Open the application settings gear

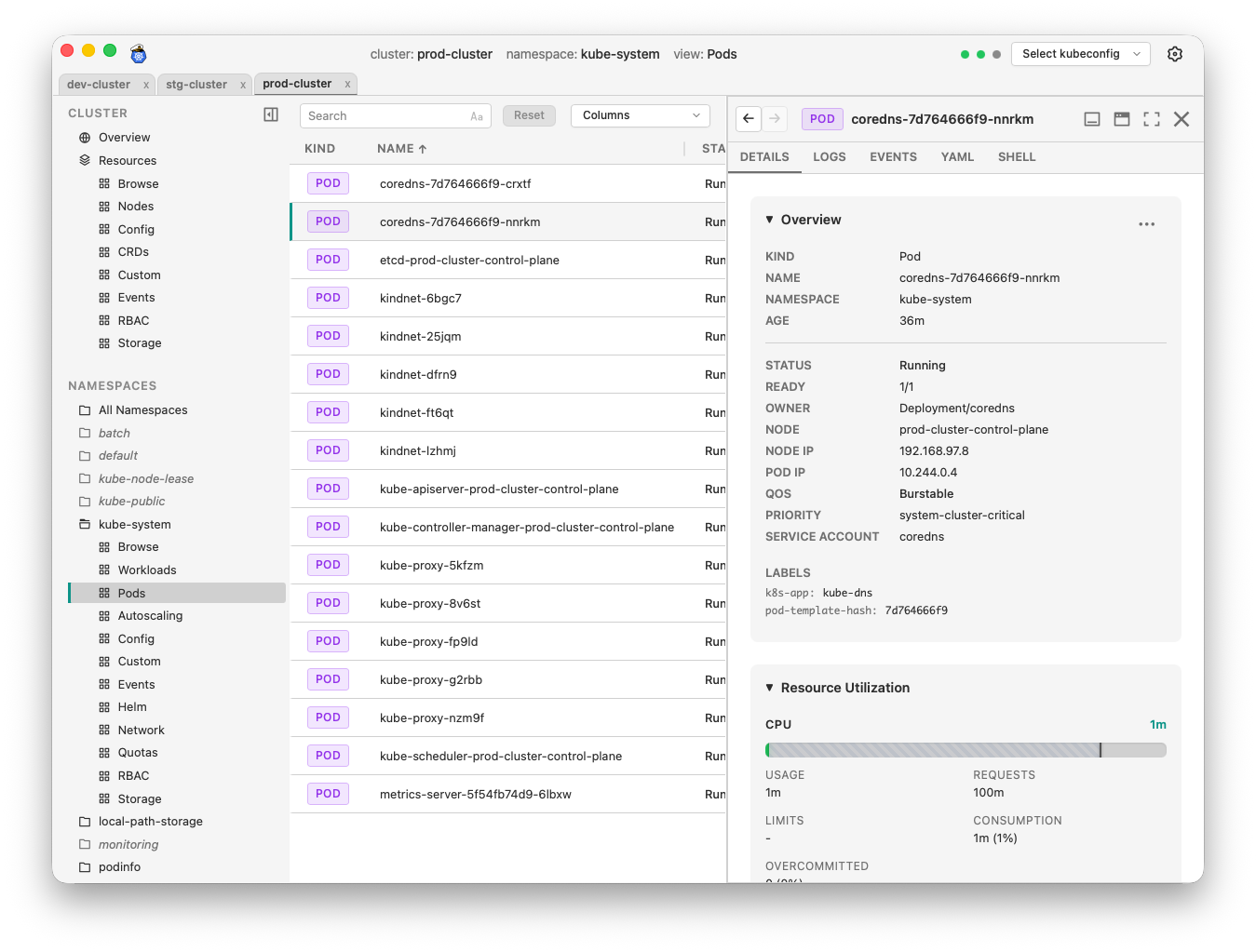[1174, 54]
